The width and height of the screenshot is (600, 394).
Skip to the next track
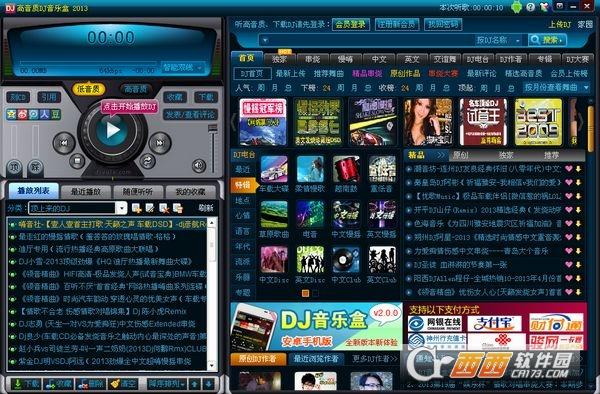point(159,143)
